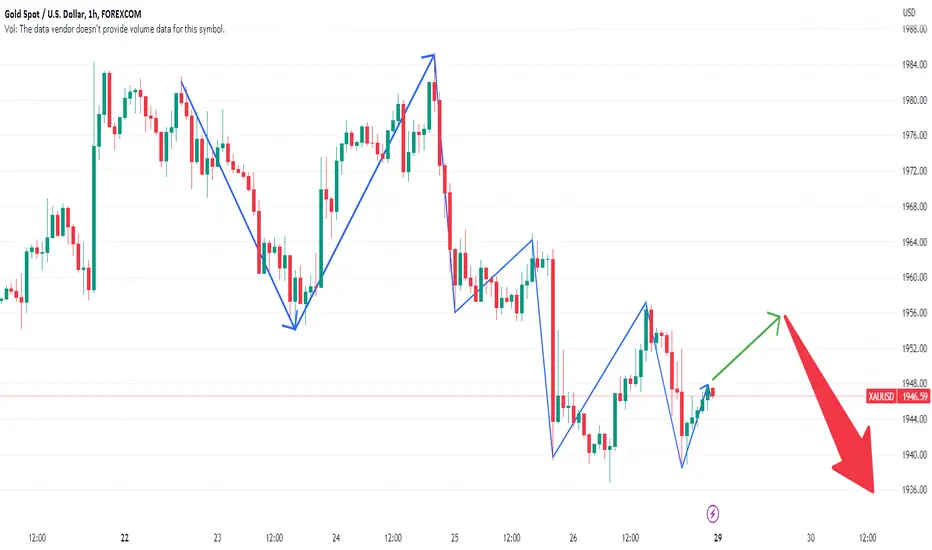The height and width of the screenshot is (550, 932).
Task: Click the Gold Spot / U.S. Dollar title
Action: (x=45, y=14)
